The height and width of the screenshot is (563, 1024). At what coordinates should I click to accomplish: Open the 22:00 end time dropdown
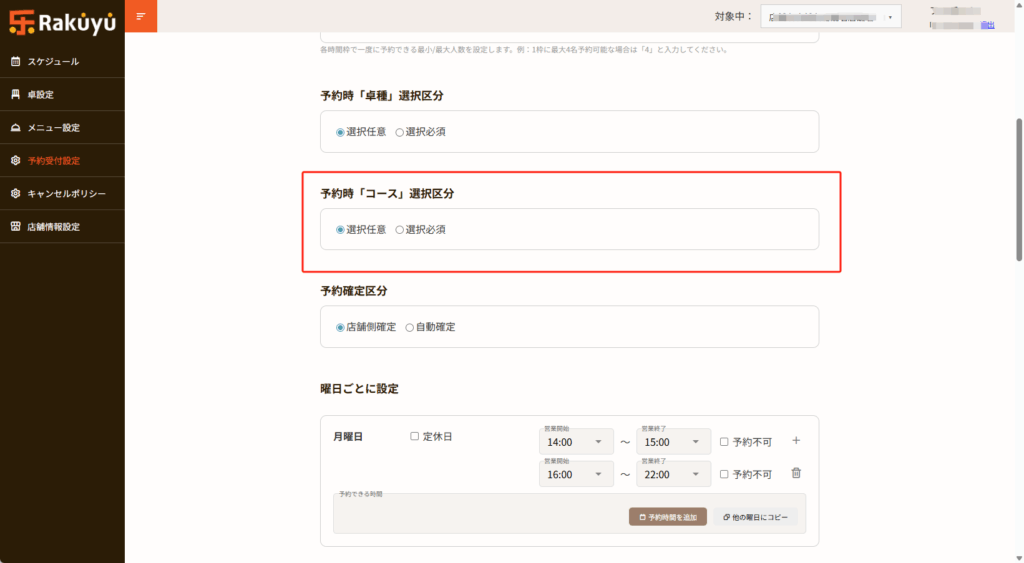(x=673, y=475)
